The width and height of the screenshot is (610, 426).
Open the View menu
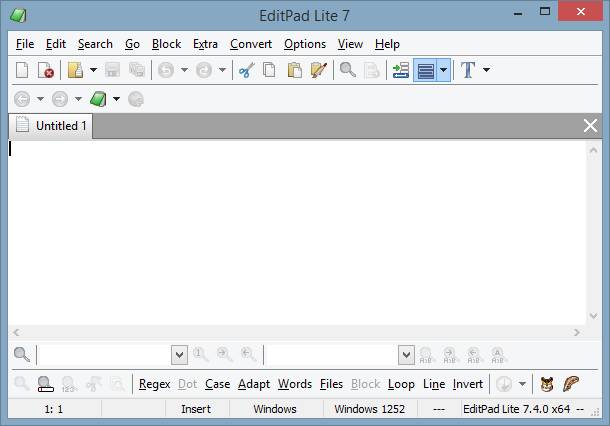(x=350, y=44)
